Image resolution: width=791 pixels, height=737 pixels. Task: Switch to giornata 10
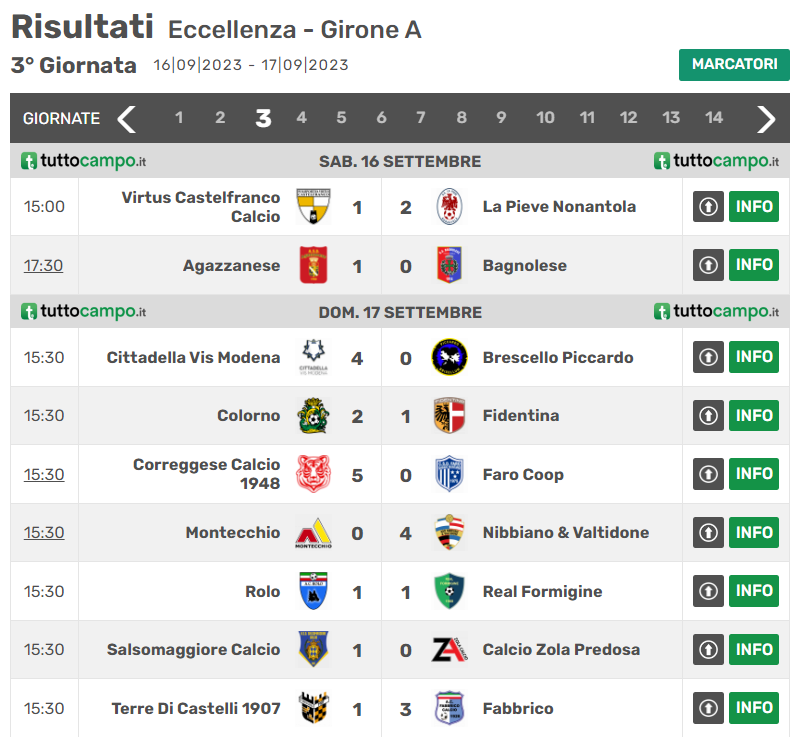545,118
